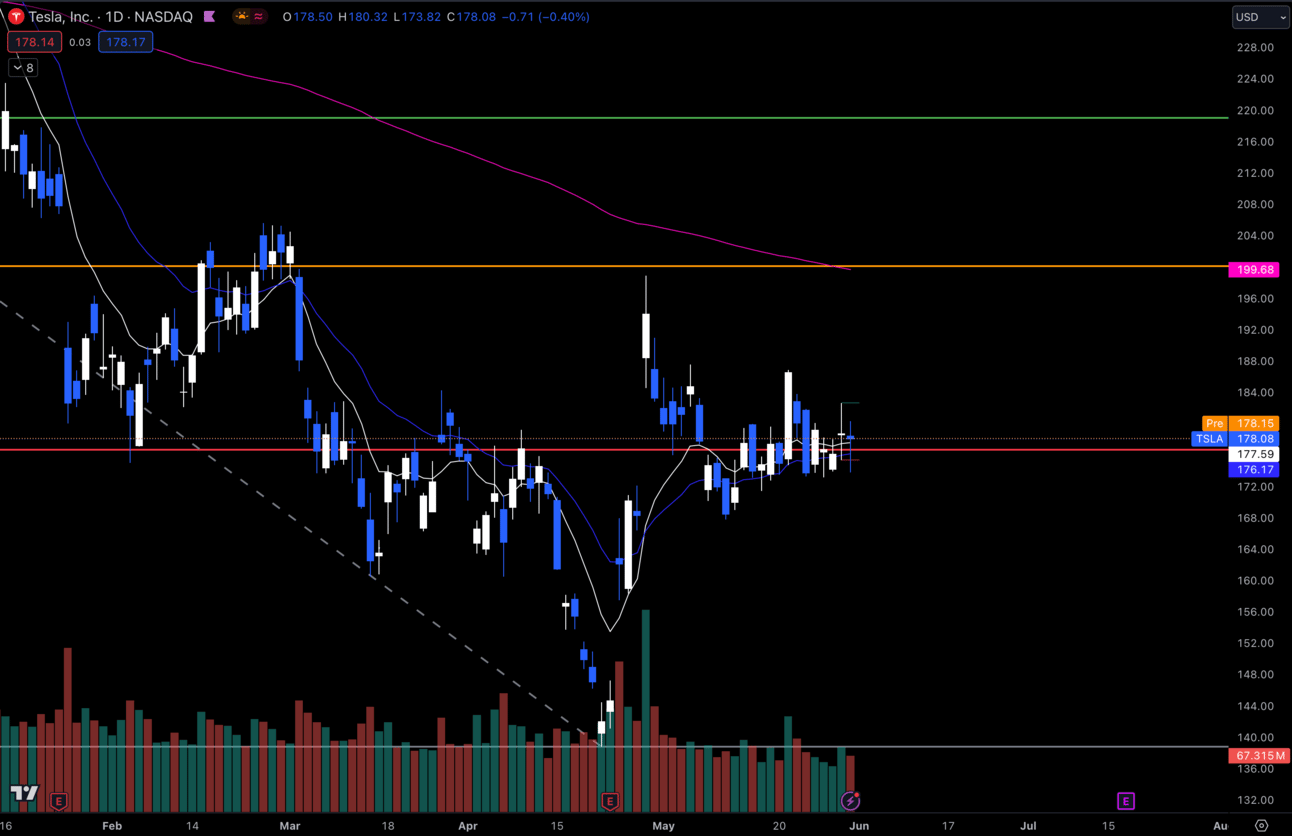Screen dimensions: 1292x836
Task: Click the 228.00 price scale label
Action: click(1254, 48)
